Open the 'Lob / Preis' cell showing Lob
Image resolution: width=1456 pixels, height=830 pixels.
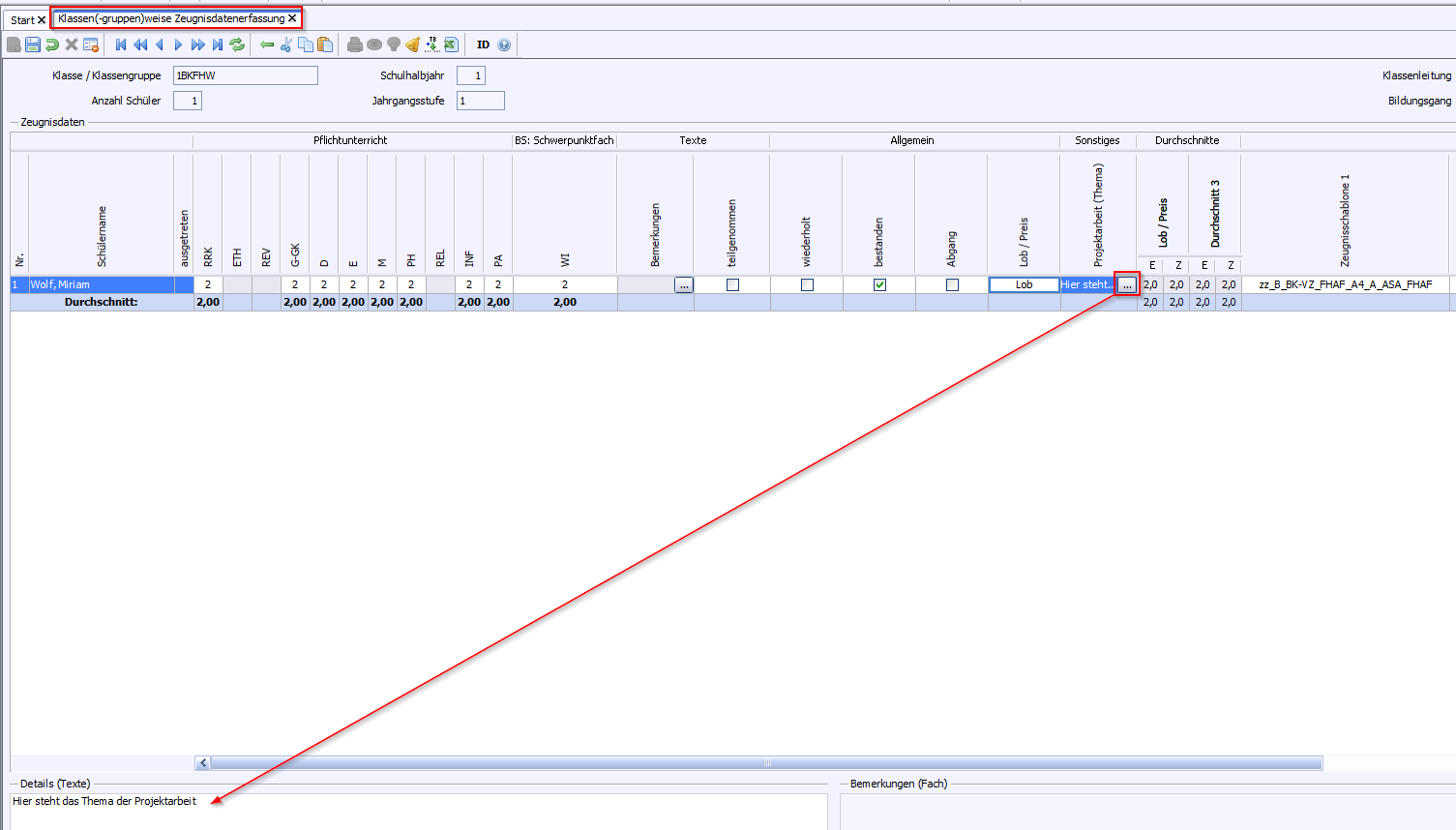tap(1024, 285)
